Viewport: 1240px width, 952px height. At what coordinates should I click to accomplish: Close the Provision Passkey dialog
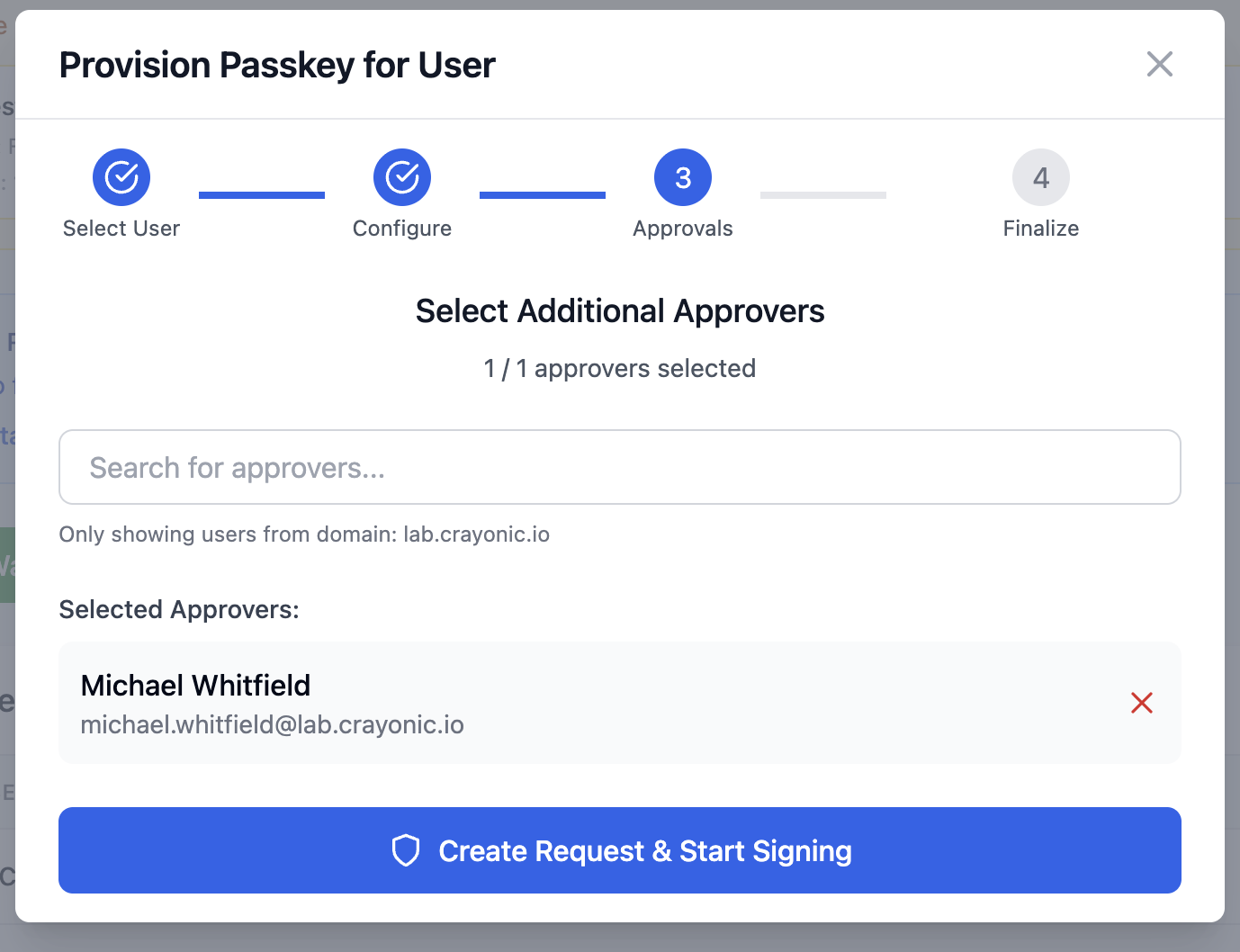click(x=1160, y=64)
